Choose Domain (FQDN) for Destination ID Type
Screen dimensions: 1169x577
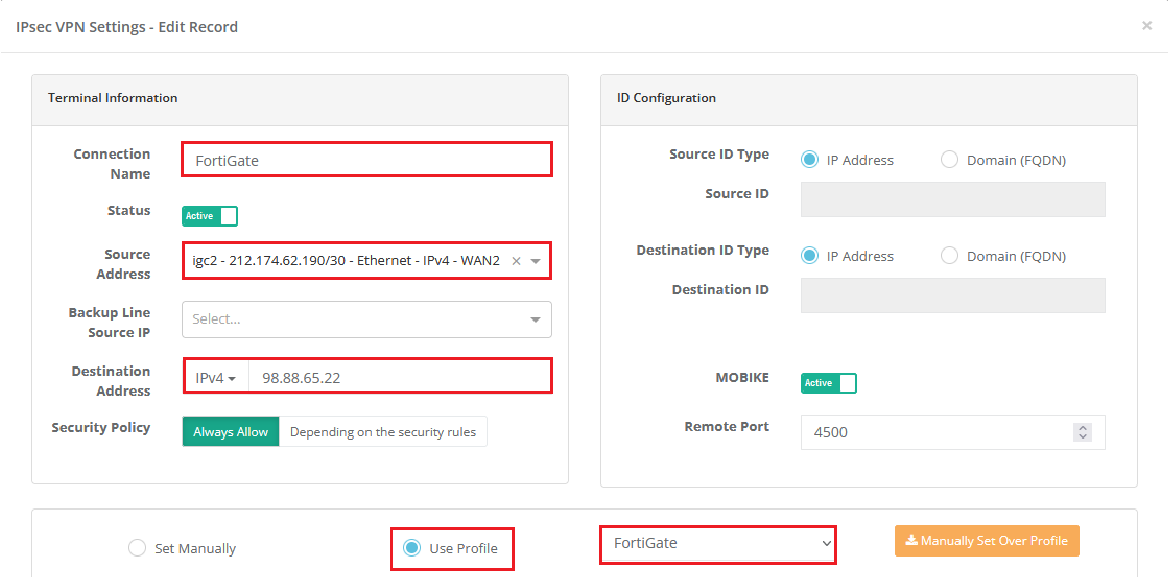point(950,256)
